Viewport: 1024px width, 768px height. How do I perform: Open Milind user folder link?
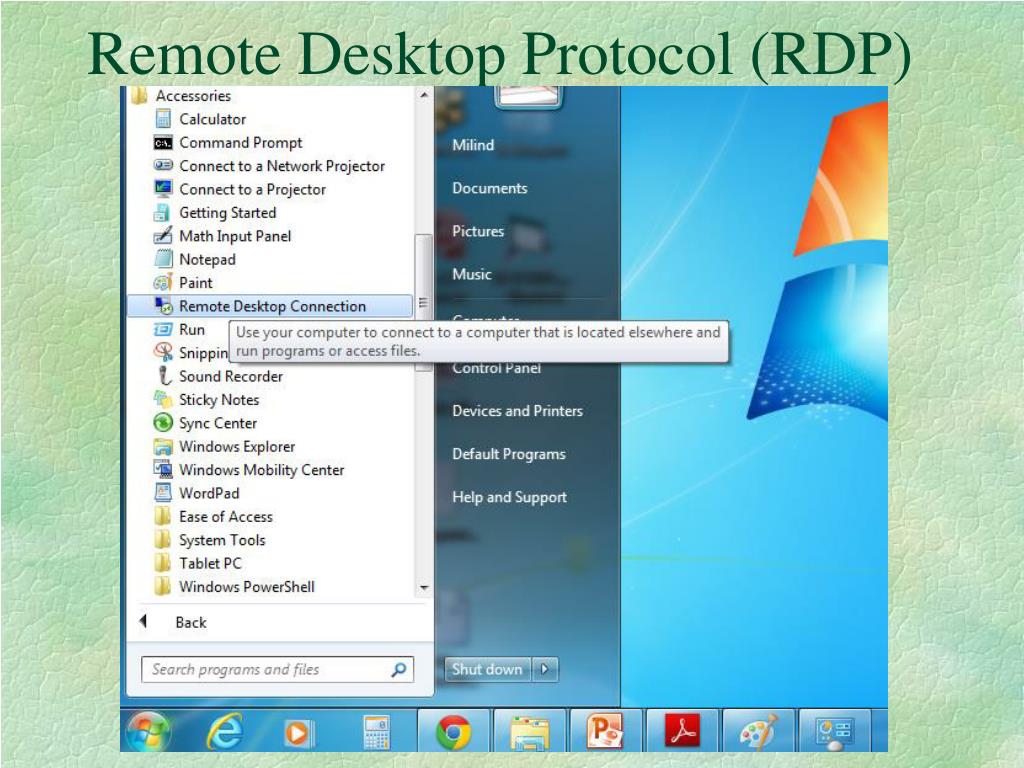pos(473,145)
